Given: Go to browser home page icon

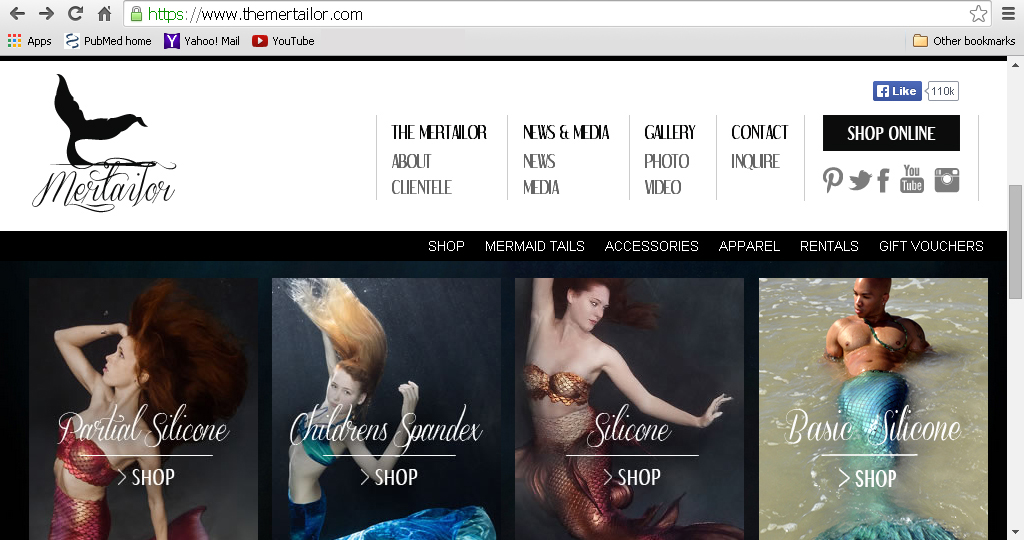Looking at the screenshot, I should [x=104, y=14].
